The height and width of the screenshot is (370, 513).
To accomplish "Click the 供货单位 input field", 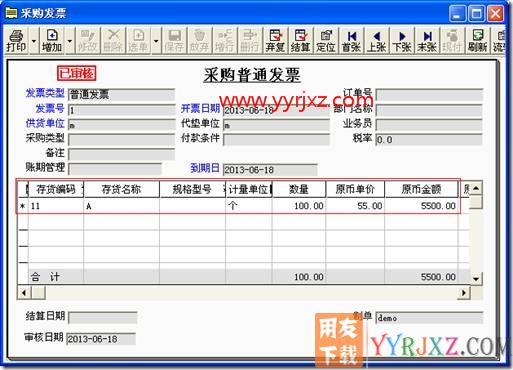I will tap(121, 125).
